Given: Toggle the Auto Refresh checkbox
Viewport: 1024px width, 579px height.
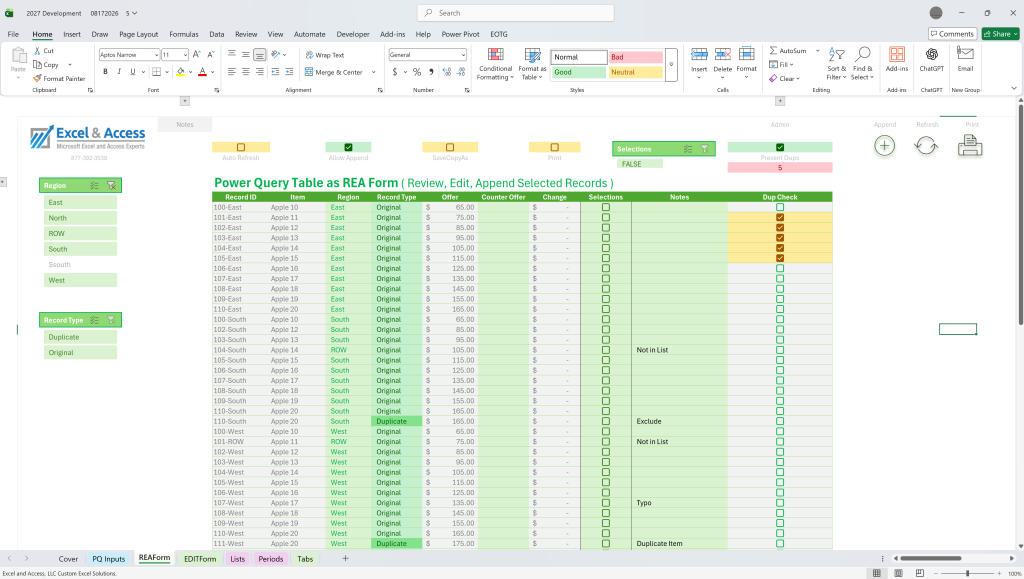Looking at the screenshot, I should point(241,148).
